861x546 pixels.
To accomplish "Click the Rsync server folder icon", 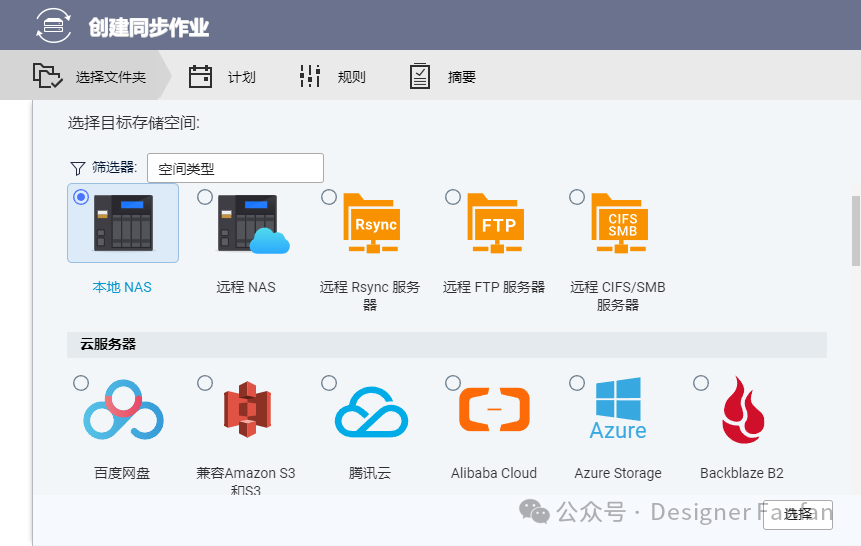I will (371, 224).
